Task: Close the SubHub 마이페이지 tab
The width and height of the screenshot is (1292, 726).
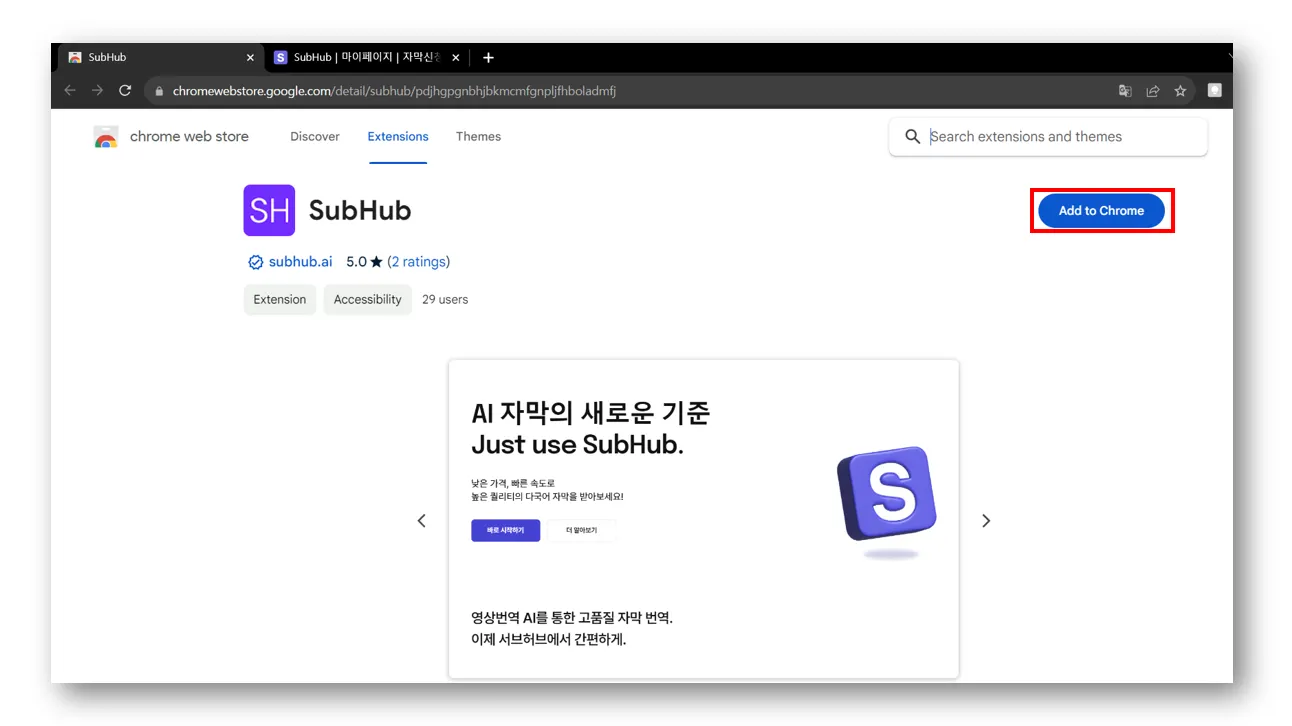Action: [x=455, y=58]
